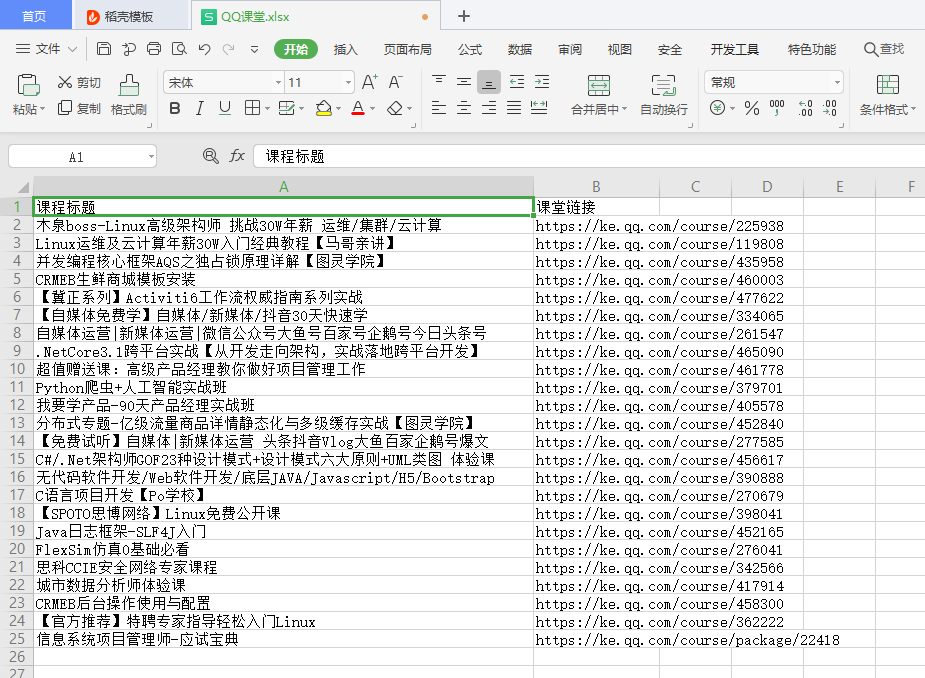
Task: Click the Copy (复制) icon
Action: coord(65,108)
